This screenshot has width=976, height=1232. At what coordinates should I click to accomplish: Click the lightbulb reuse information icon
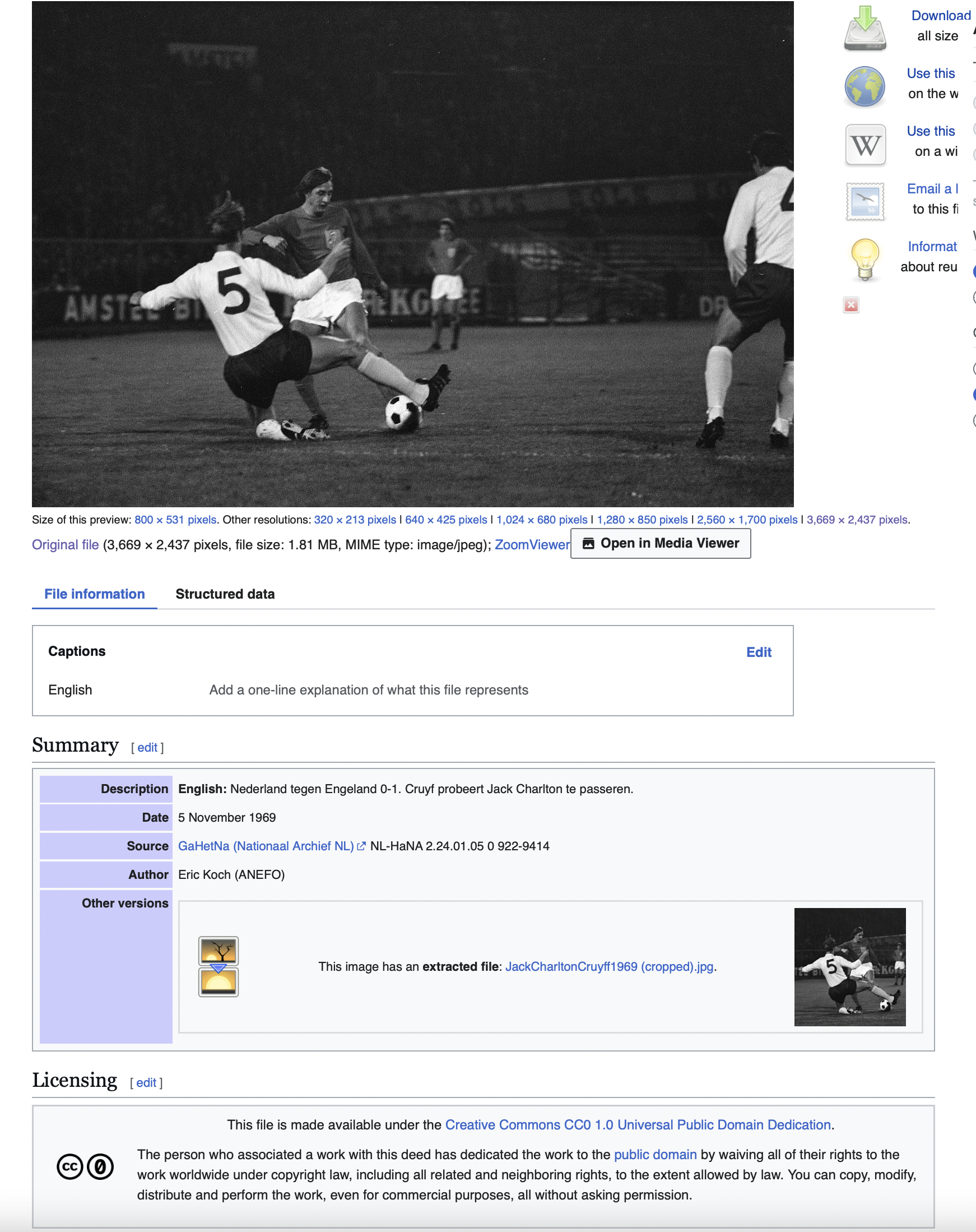(865, 260)
